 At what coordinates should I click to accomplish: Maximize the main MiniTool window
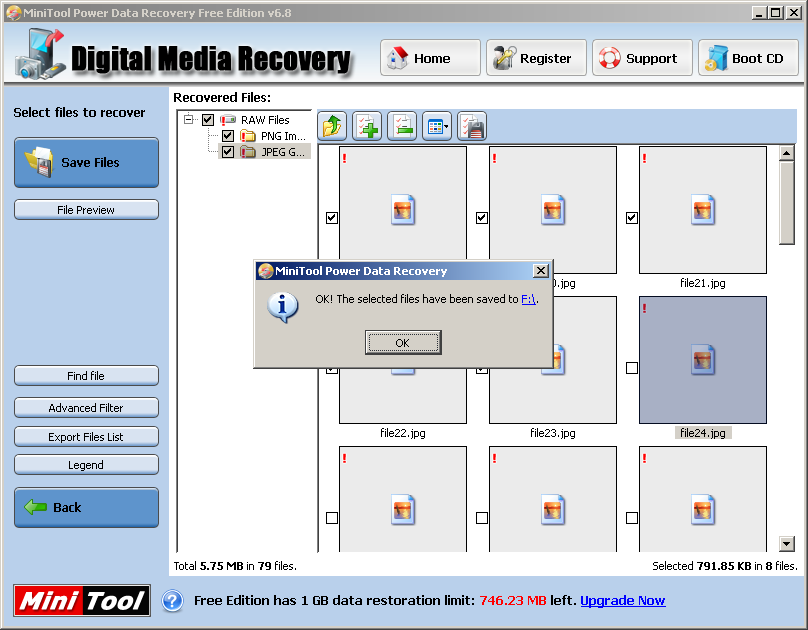[x=775, y=13]
